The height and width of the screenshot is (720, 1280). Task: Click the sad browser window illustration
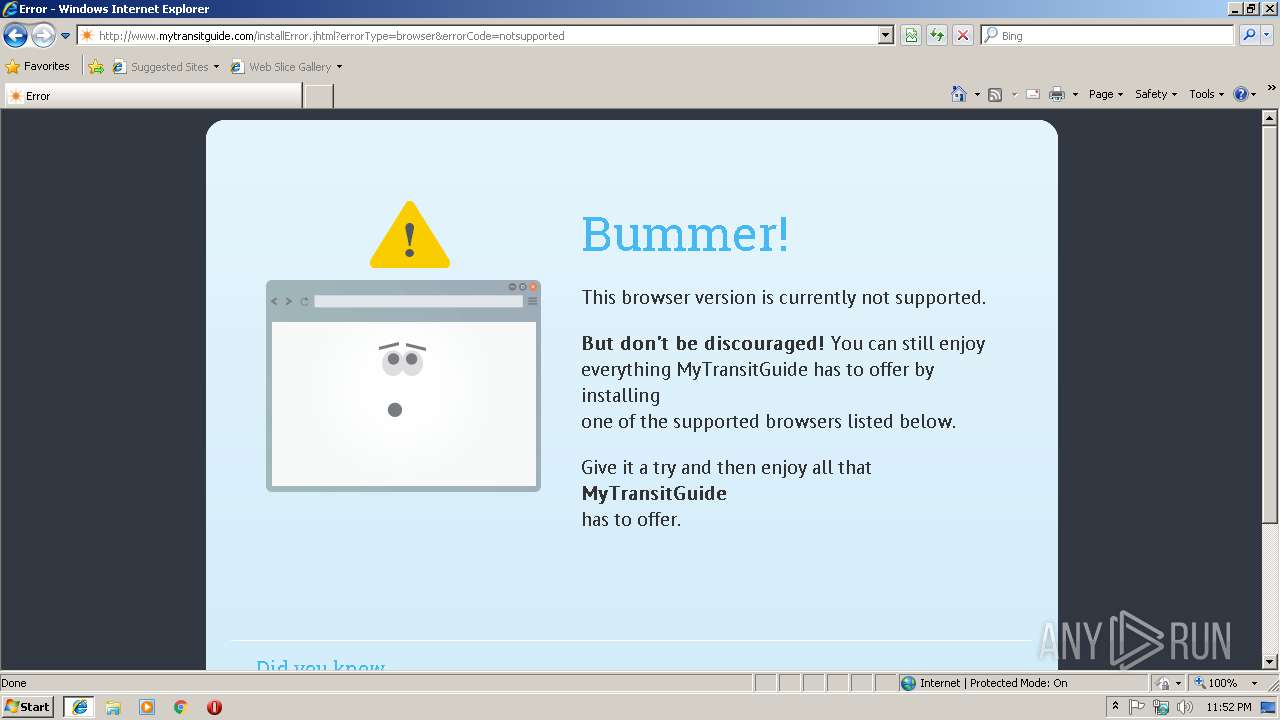(403, 386)
